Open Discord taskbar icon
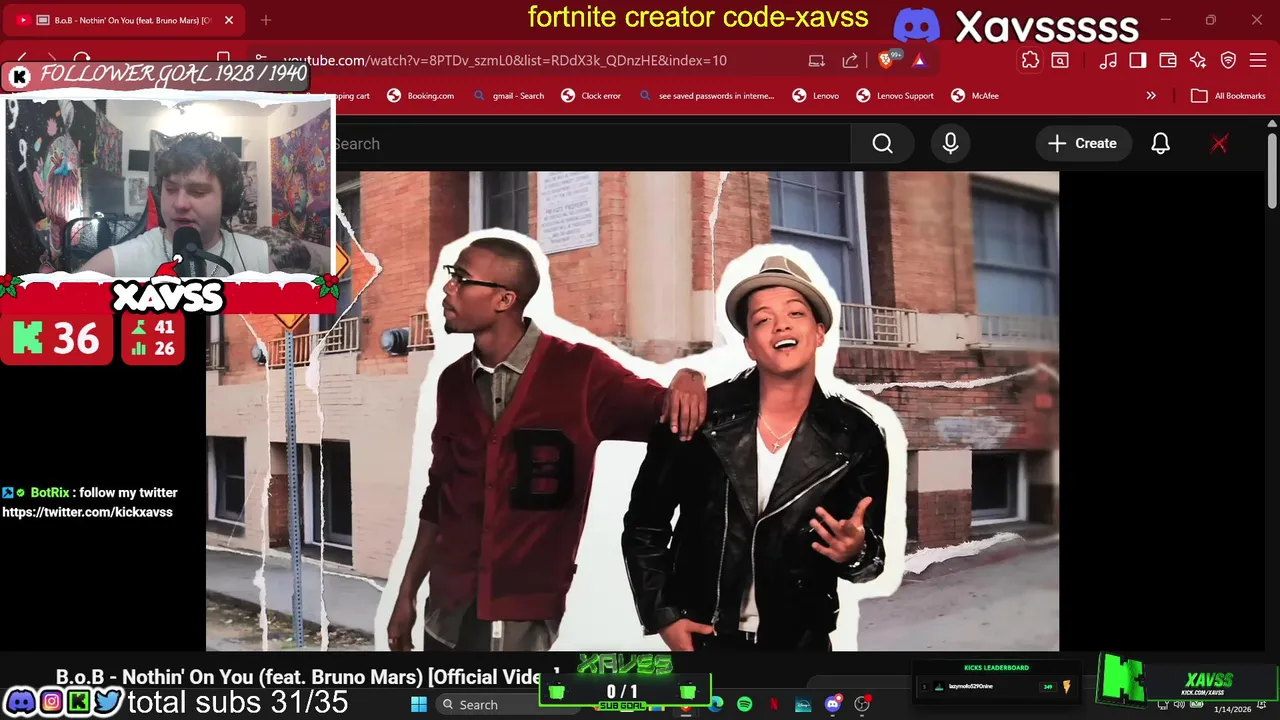 point(833,705)
